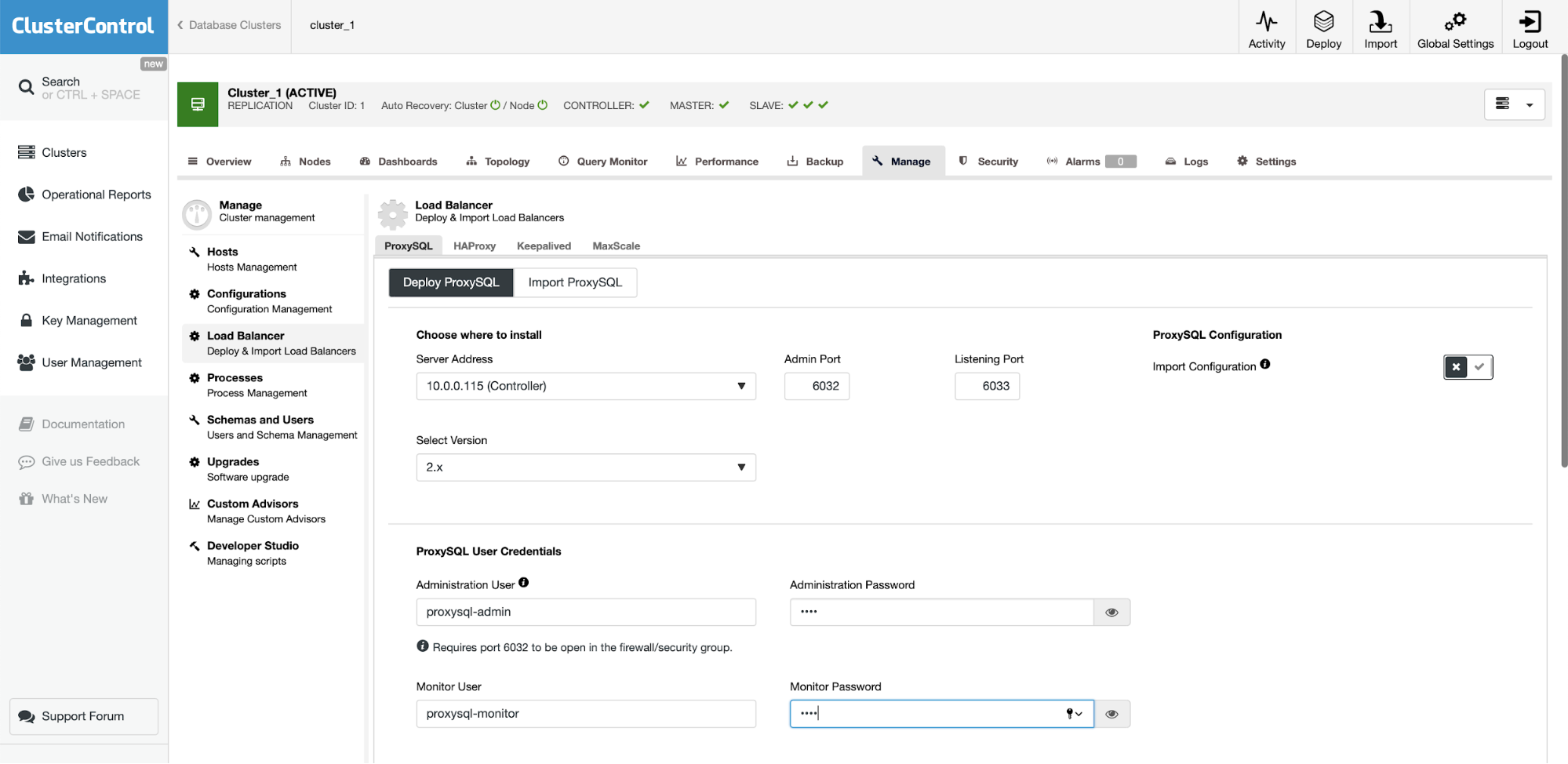The image size is (1568, 764).
Task: Open the Activity panel icon
Action: [x=1266, y=21]
